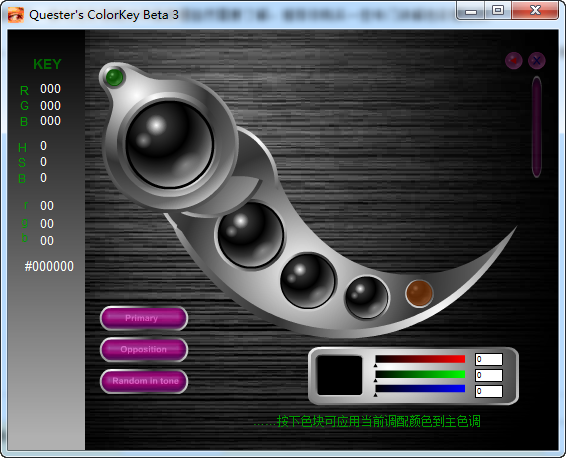Click the Primary button
The height and width of the screenshot is (458, 566).
pos(144,318)
